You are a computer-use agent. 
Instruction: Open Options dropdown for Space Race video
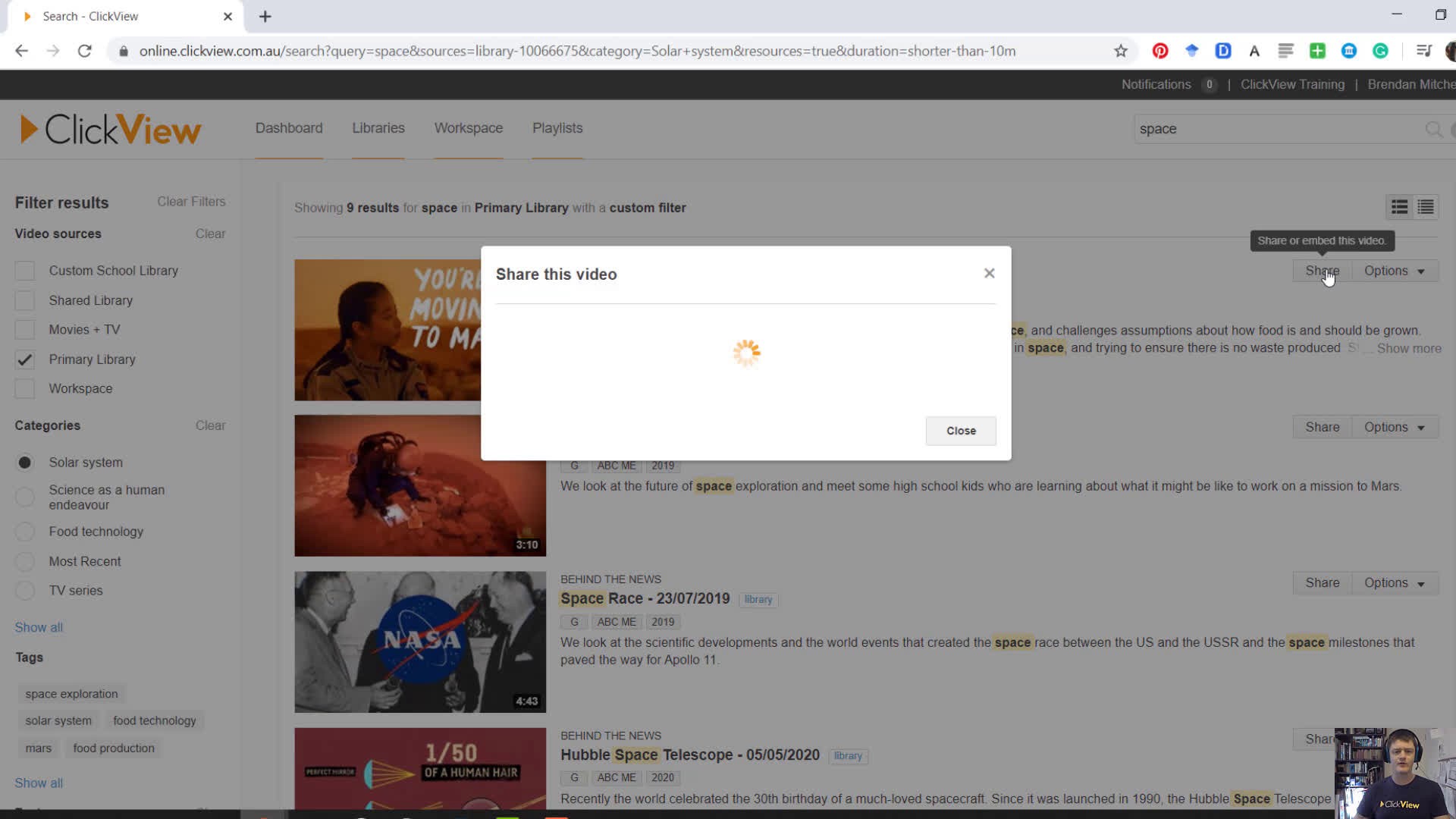click(x=1394, y=583)
